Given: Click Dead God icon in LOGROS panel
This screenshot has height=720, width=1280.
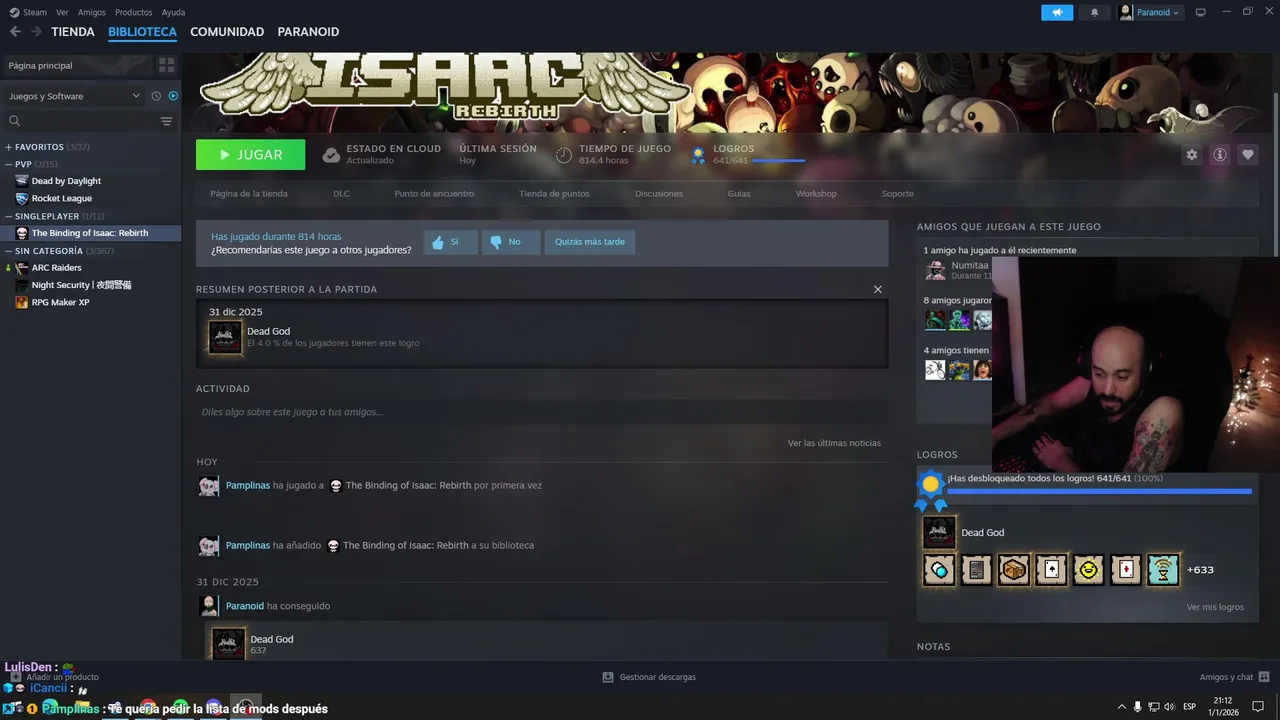Looking at the screenshot, I should coord(939,533).
